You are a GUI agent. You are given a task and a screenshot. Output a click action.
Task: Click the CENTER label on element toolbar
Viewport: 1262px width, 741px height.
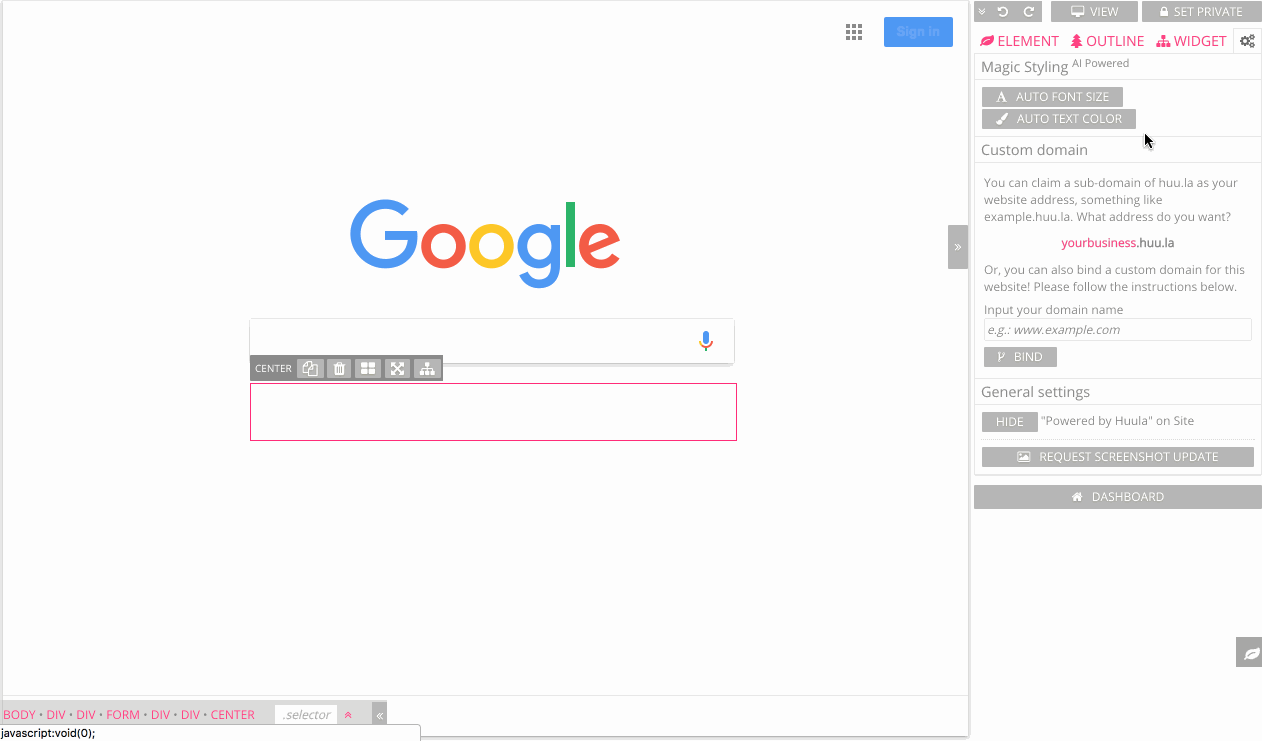(273, 369)
